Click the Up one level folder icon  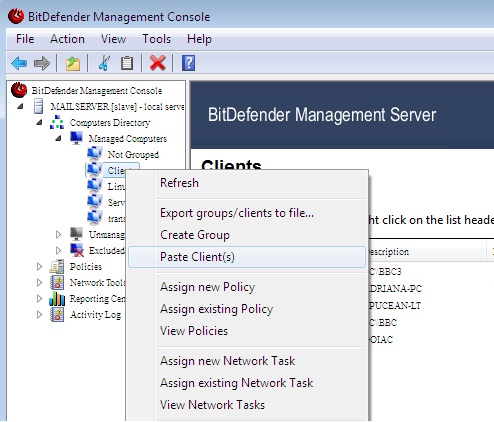(73, 63)
